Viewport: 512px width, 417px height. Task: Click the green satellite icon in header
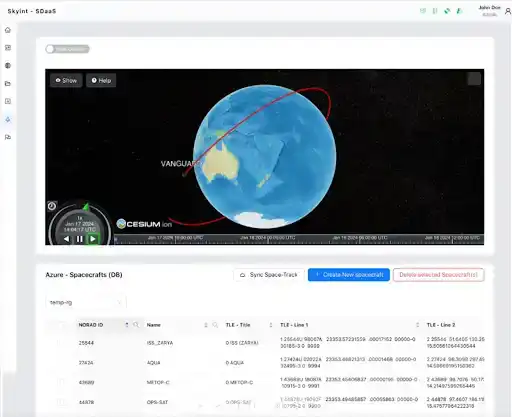(x=447, y=11)
